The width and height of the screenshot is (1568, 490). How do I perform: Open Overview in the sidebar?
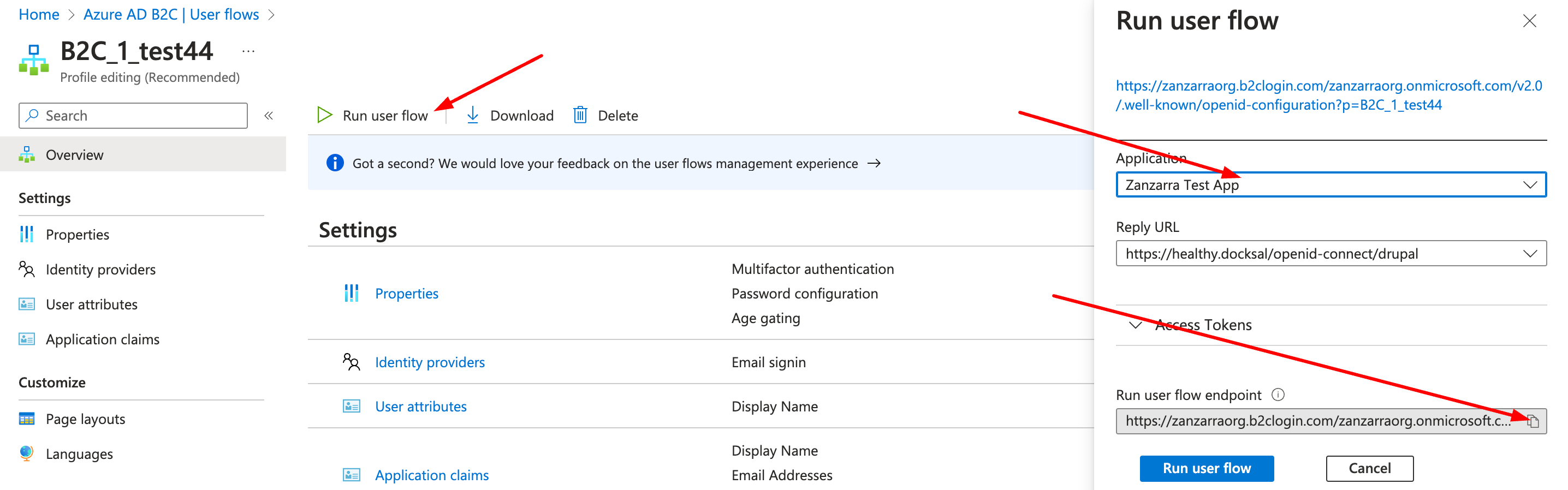tap(143, 154)
